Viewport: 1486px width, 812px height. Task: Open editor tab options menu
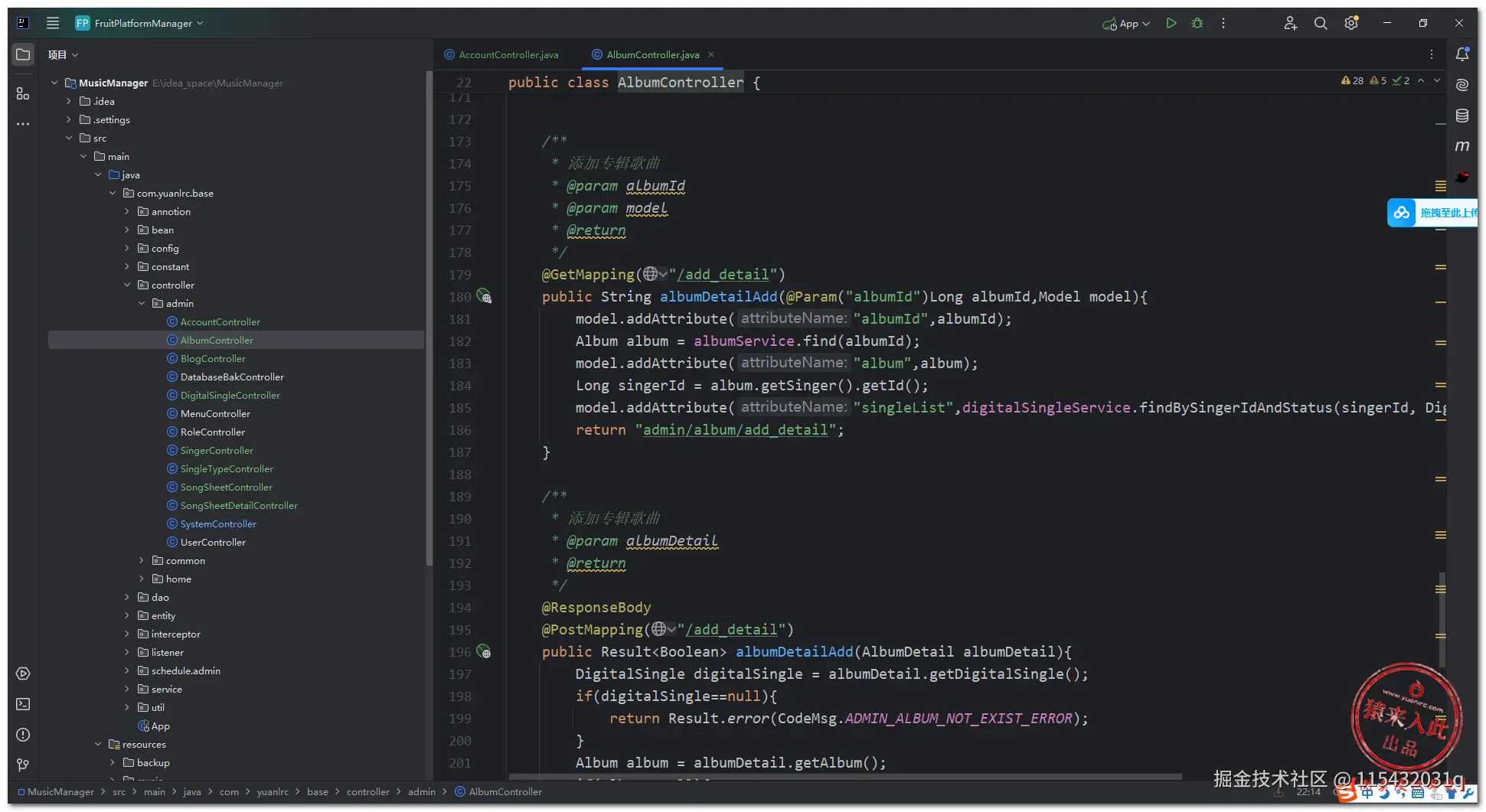point(1432,54)
